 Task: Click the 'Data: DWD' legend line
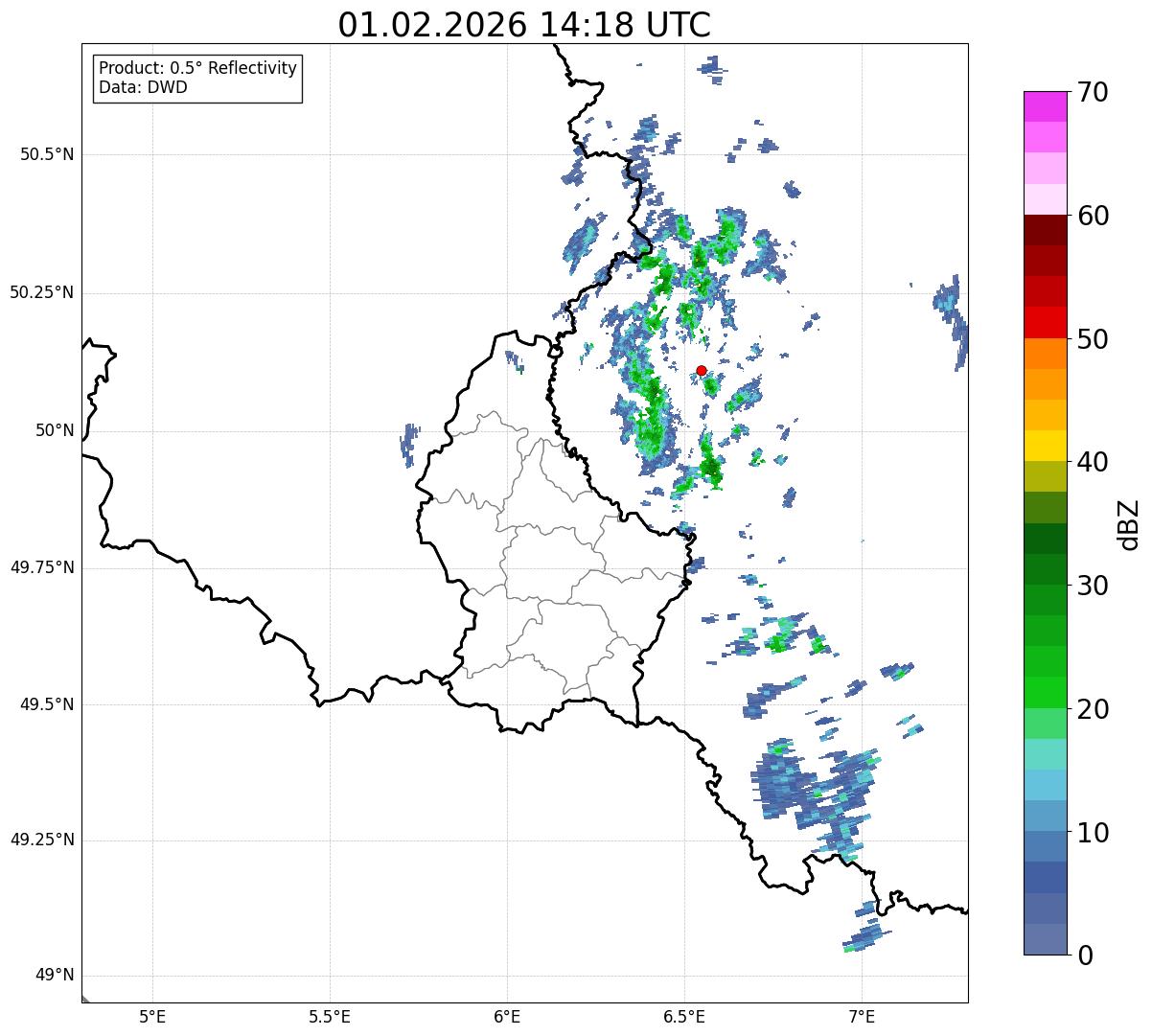click(x=143, y=88)
